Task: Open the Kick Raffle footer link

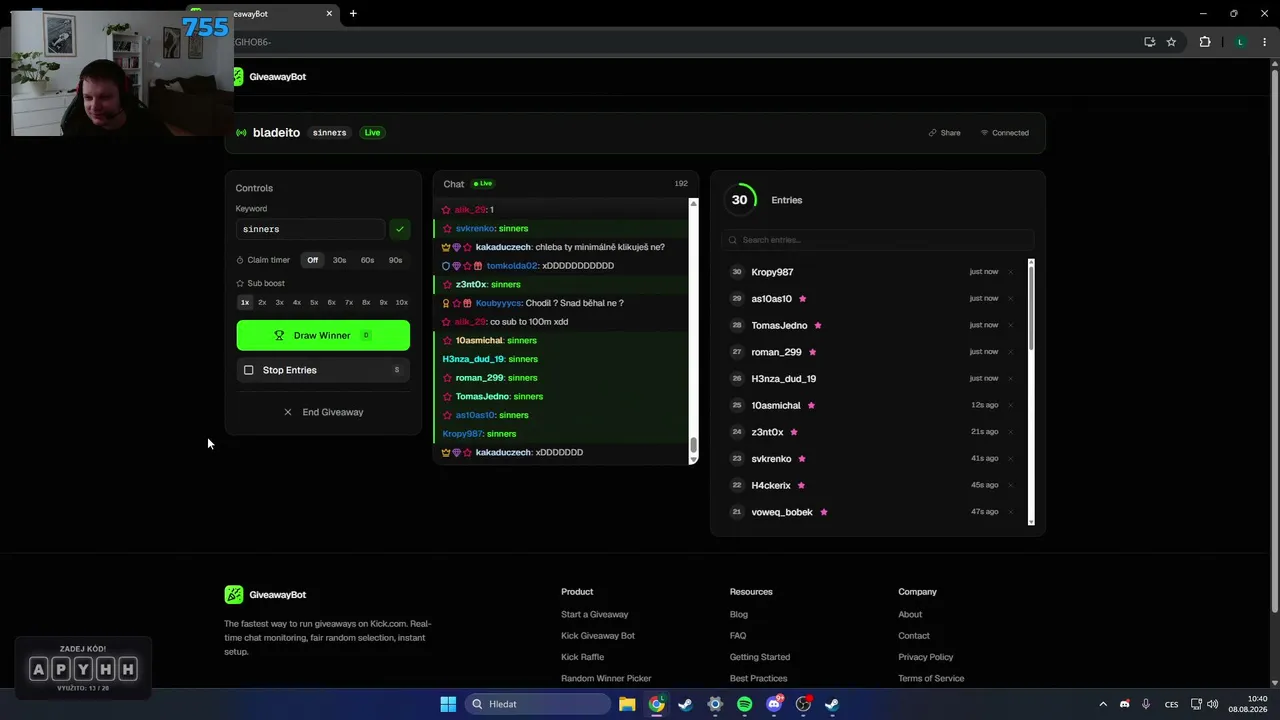Action: pyautogui.click(x=583, y=657)
